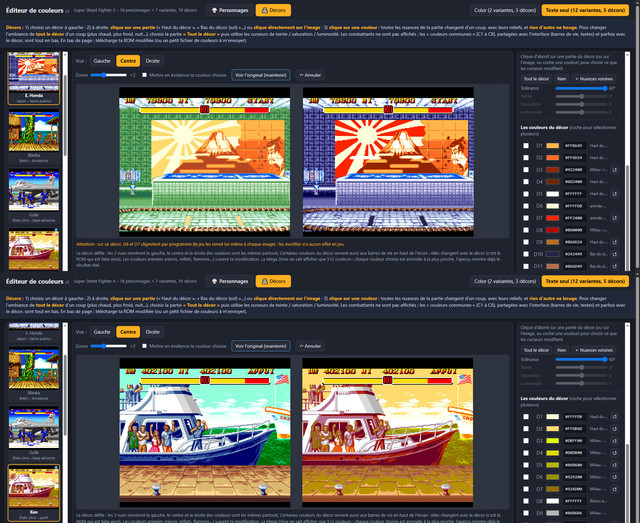The image size is (640, 523).
Task: Click 'Annuler' above the yacht stage preview
Action: pos(310,346)
